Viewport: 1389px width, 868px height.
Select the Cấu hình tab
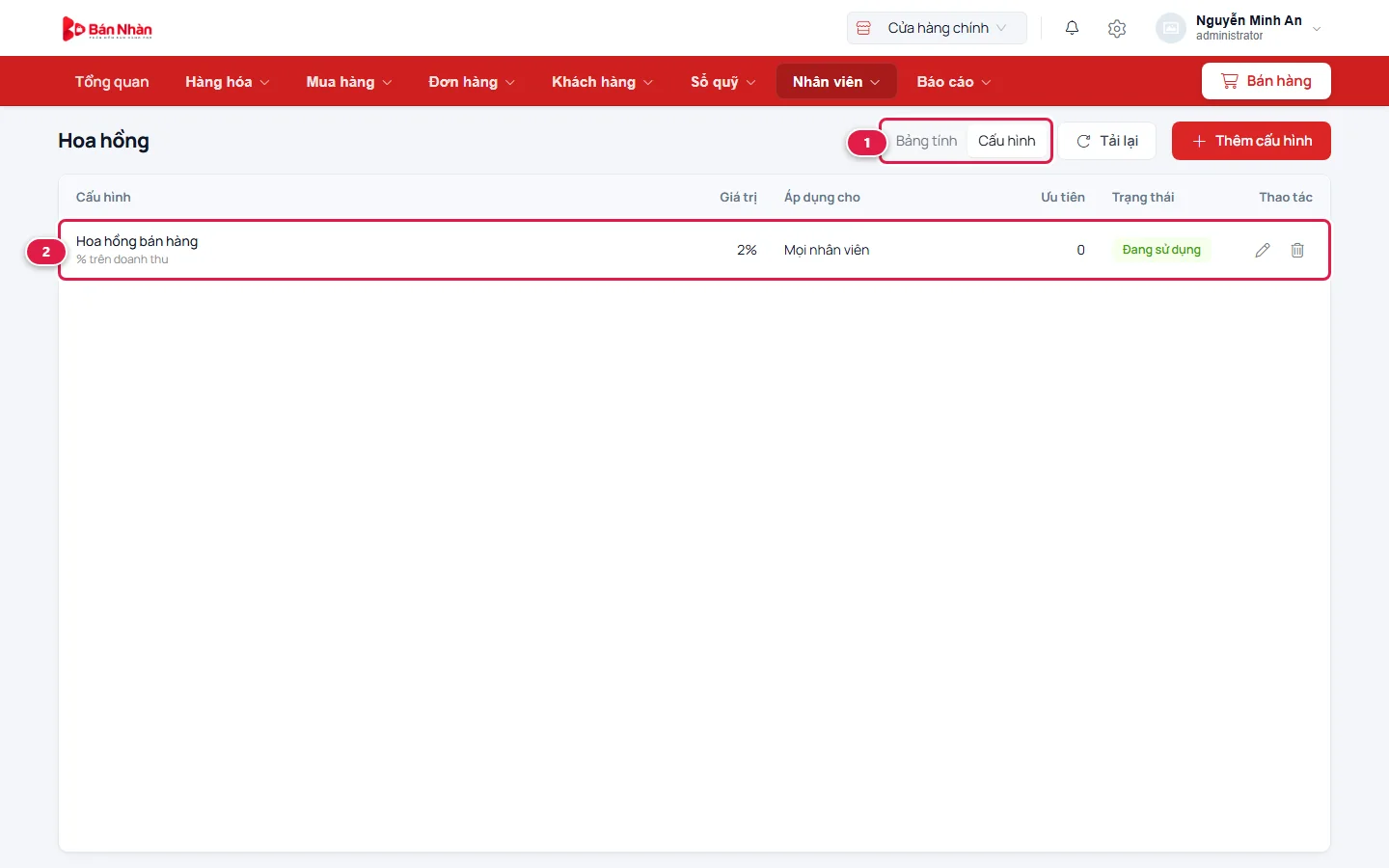pyautogui.click(x=1007, y=141)
